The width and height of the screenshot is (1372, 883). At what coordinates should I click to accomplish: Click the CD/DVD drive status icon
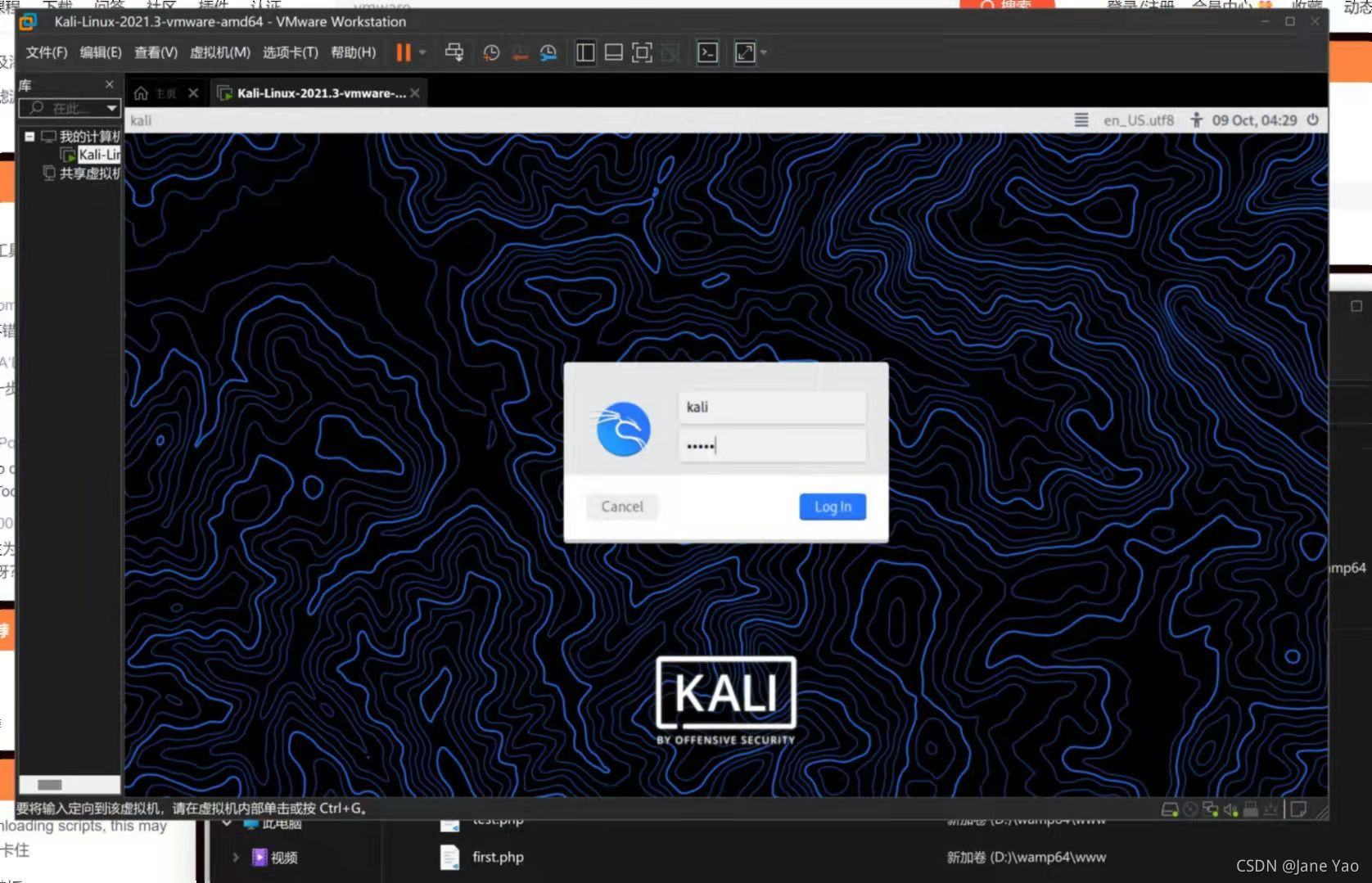(1190, 809)
